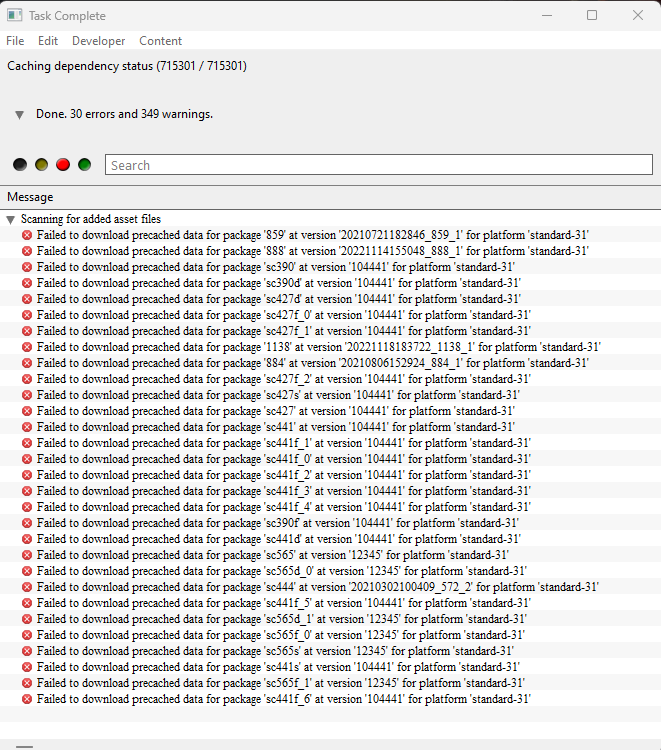
Task: Click the app icon in the title bar
Action: tap(14, 15)
